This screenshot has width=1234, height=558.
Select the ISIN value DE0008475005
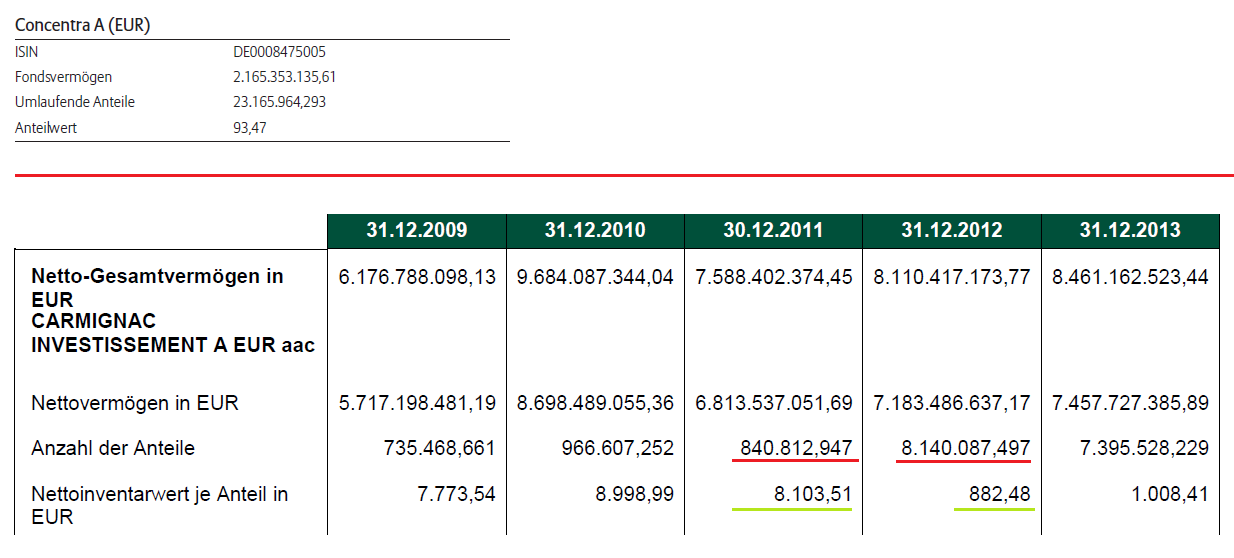coord(279,52)
